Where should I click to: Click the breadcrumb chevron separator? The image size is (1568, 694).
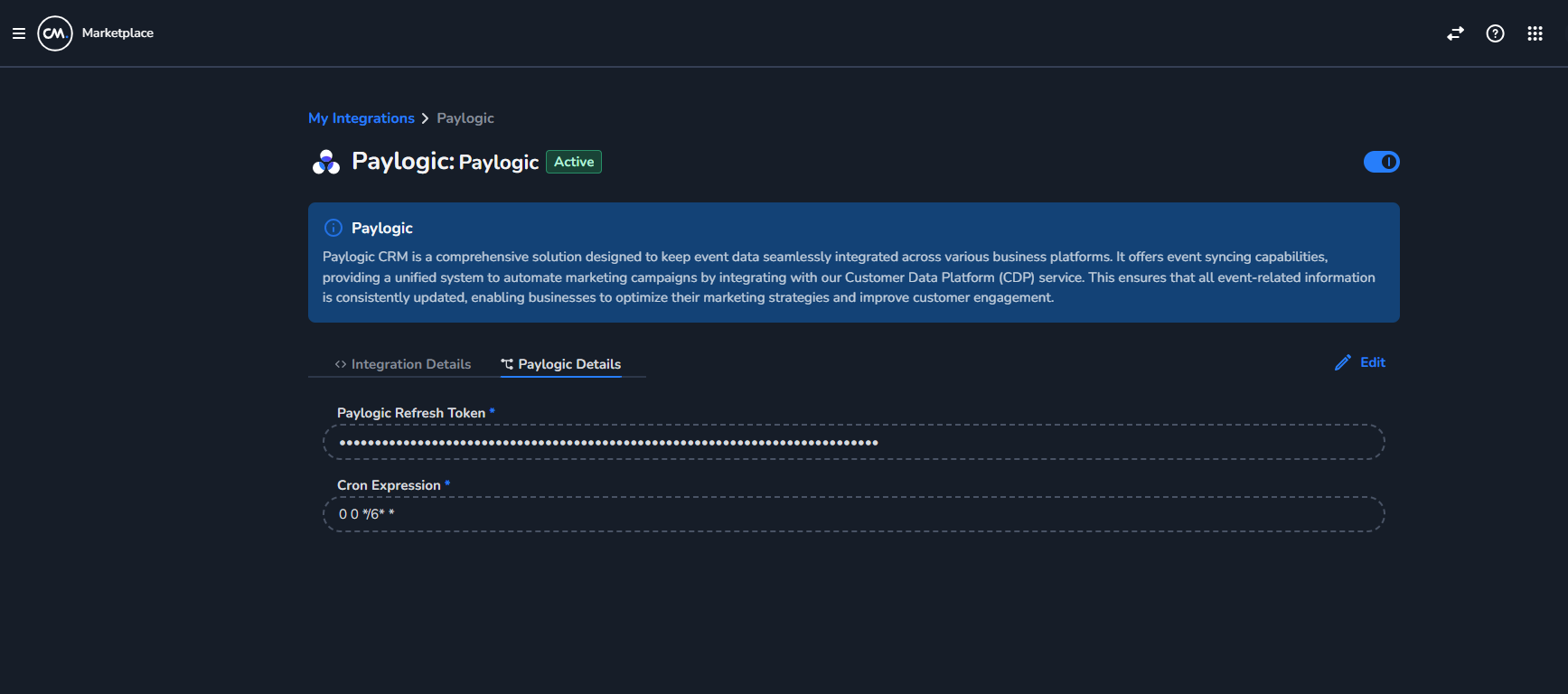pos(426,118)
